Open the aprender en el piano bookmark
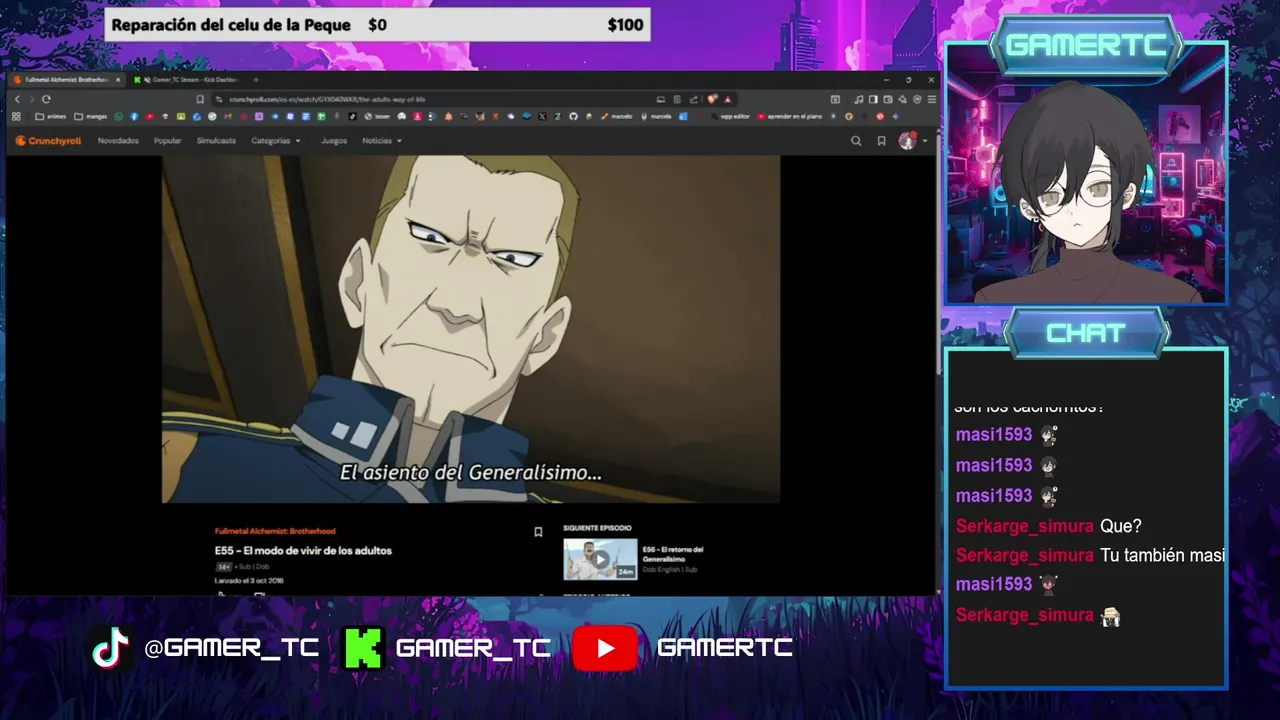 (789, 116)
